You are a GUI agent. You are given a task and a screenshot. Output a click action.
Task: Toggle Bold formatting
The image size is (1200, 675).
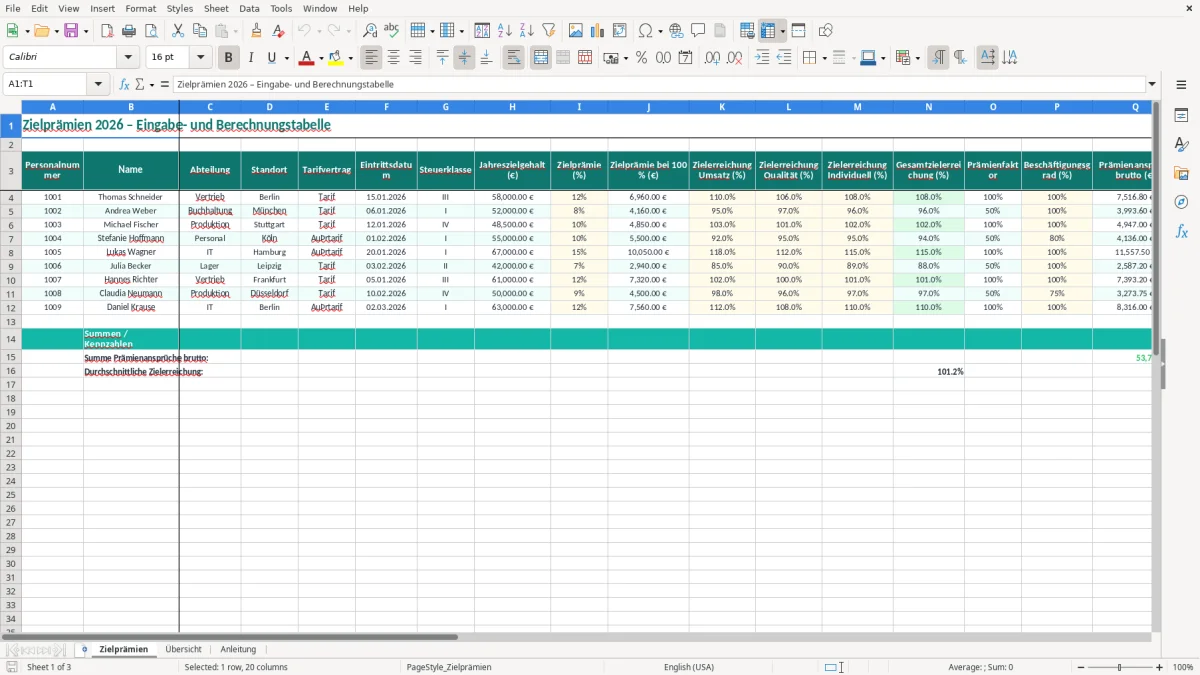pyautogui.click(x=229, y=58)
